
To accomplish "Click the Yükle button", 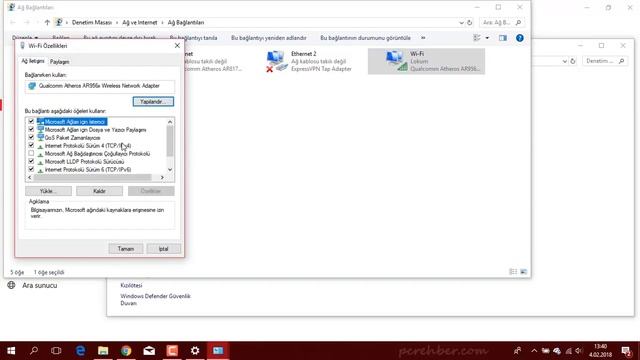I will 48,191.
